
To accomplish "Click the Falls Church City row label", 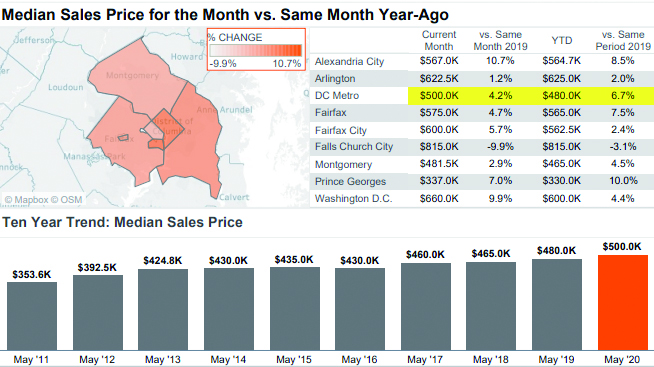I will click(x=354, y=147).
